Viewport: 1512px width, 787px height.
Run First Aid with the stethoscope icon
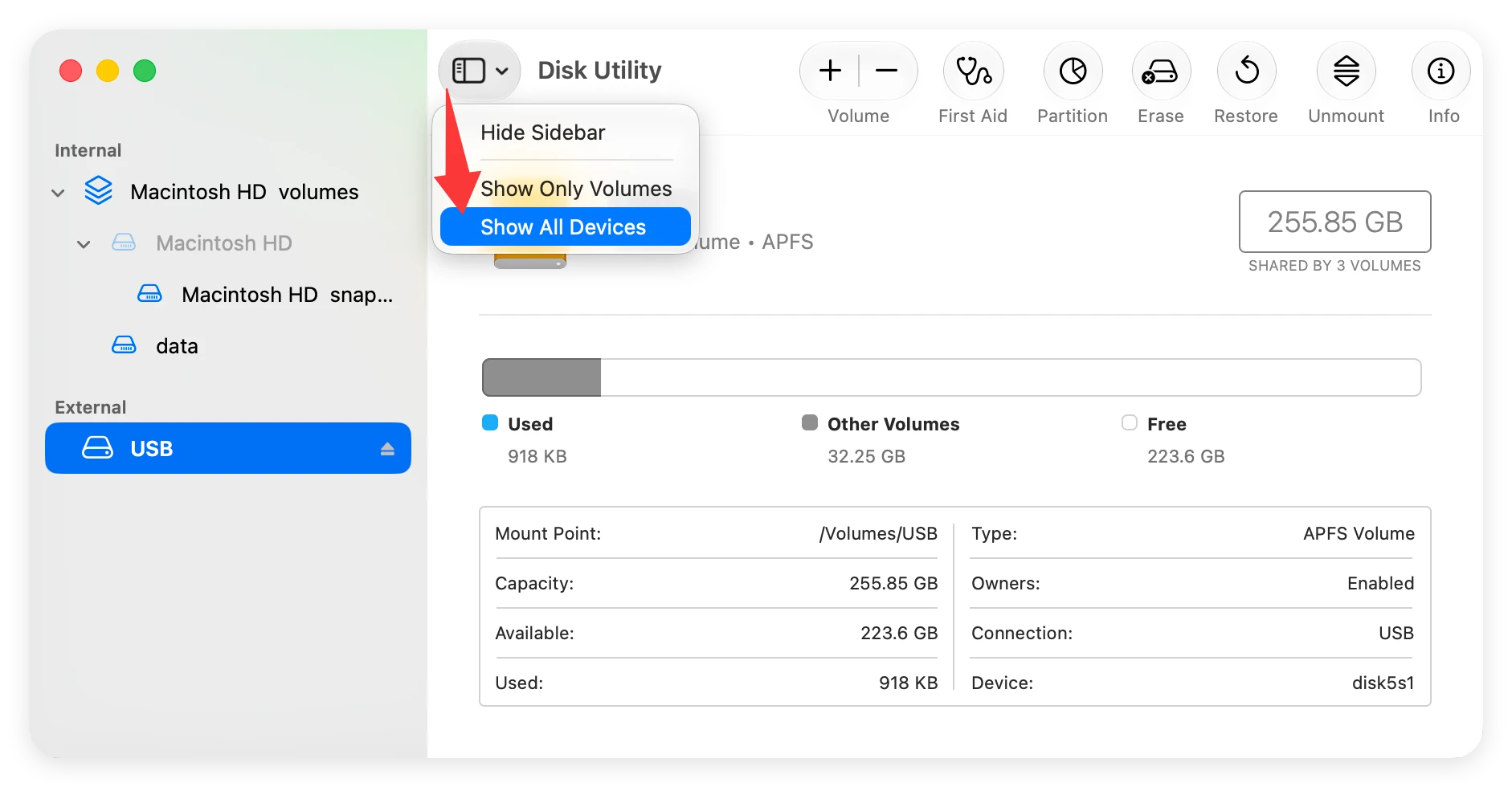(x=973, y=71)
